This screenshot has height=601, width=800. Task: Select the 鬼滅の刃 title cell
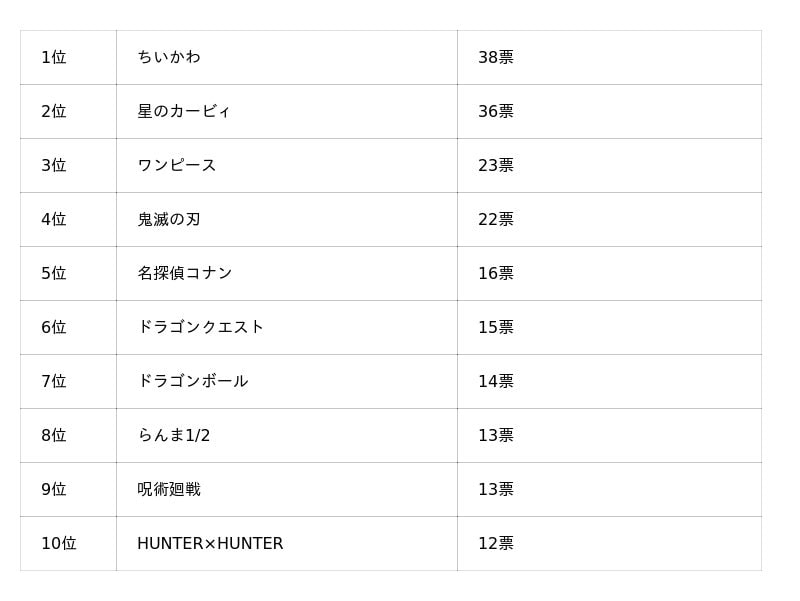pyautogui.click(x=169, y=220)
